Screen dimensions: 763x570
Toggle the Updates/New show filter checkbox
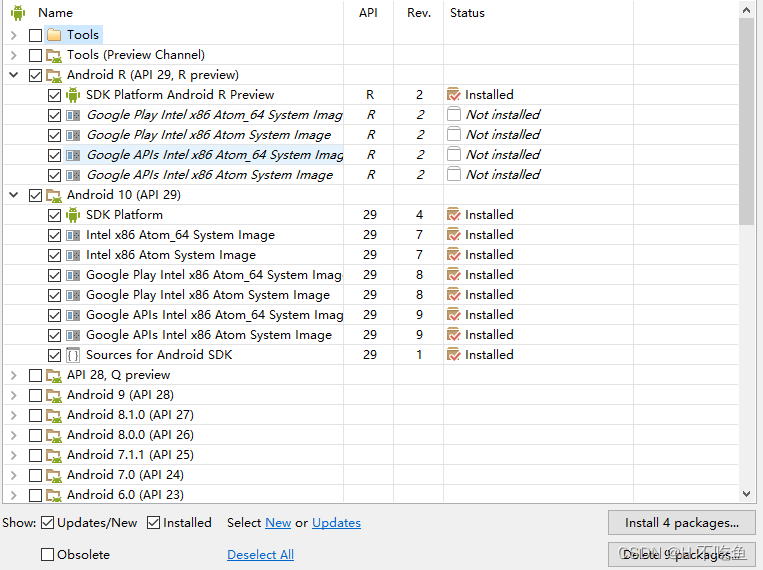point(47,523)
